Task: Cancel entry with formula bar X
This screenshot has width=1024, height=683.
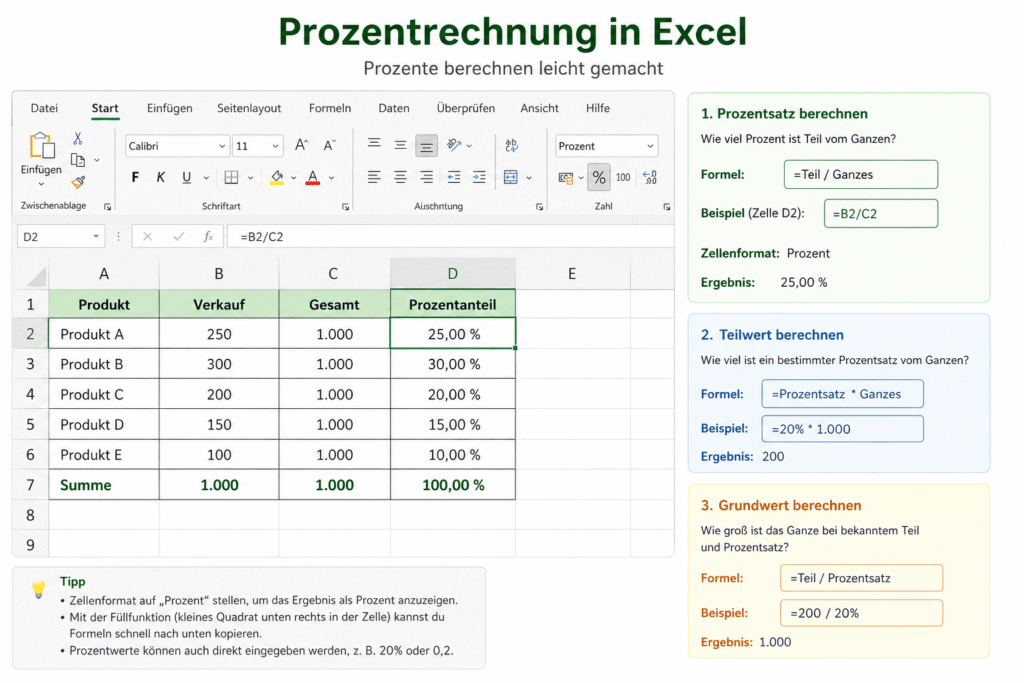Action: 148,236
